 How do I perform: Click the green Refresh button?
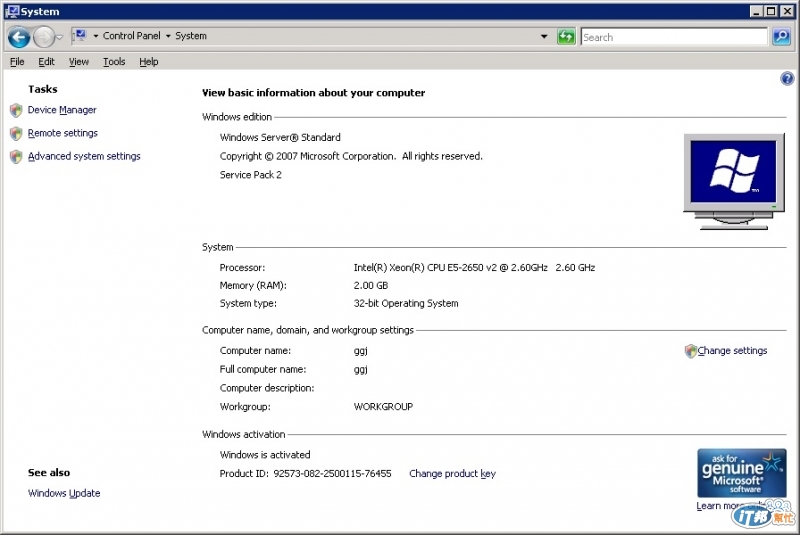[566, 37]
